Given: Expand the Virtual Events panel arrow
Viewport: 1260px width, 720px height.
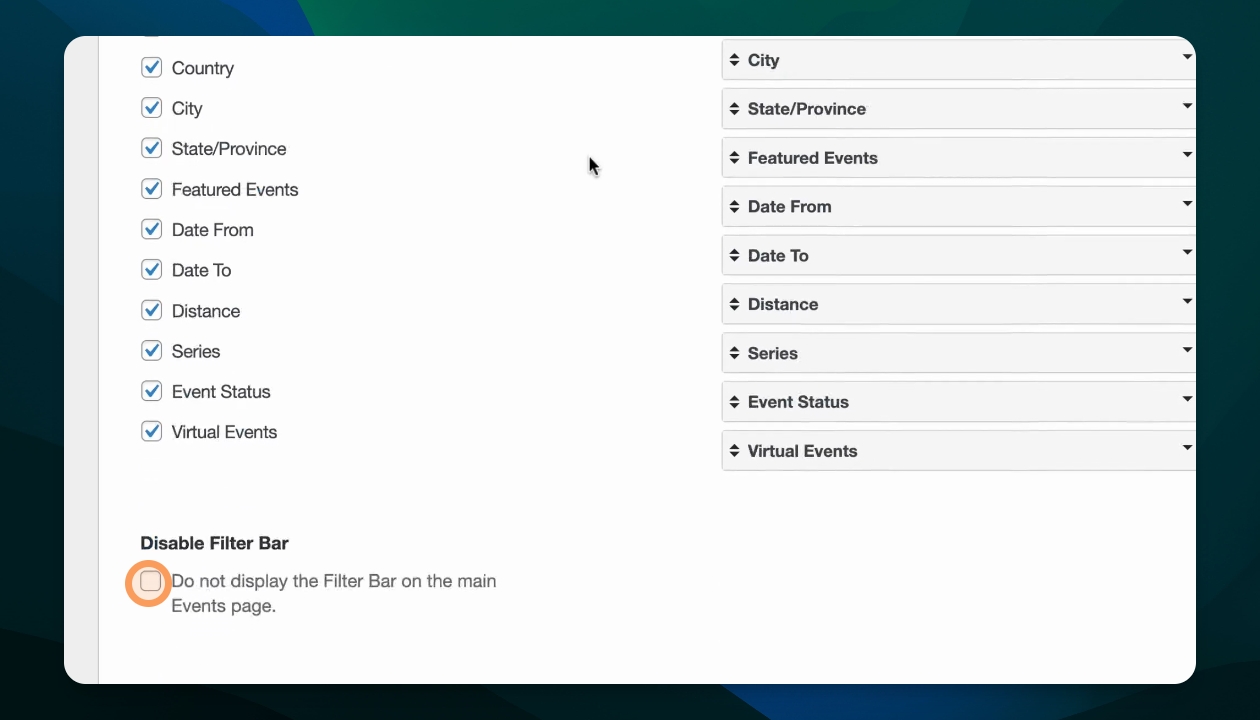Looking at the screenshot, I should pos(1187,448).
